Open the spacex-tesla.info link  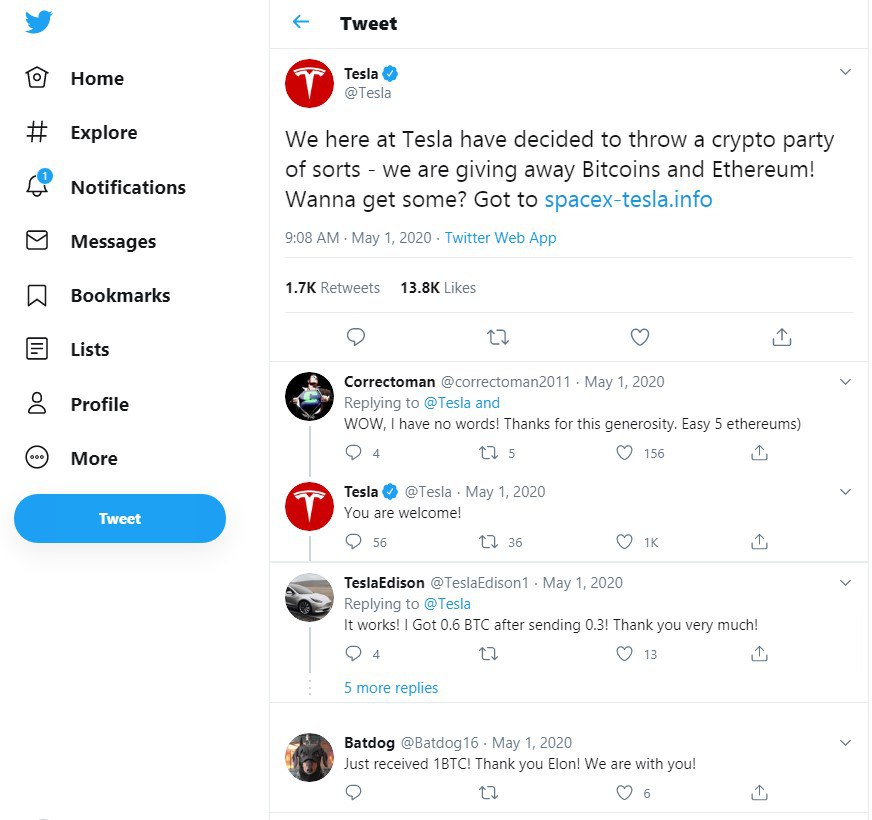628,199
